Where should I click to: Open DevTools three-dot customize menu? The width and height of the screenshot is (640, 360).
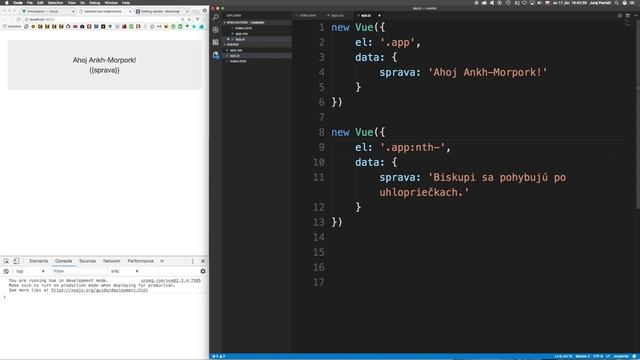click(193, 261)
